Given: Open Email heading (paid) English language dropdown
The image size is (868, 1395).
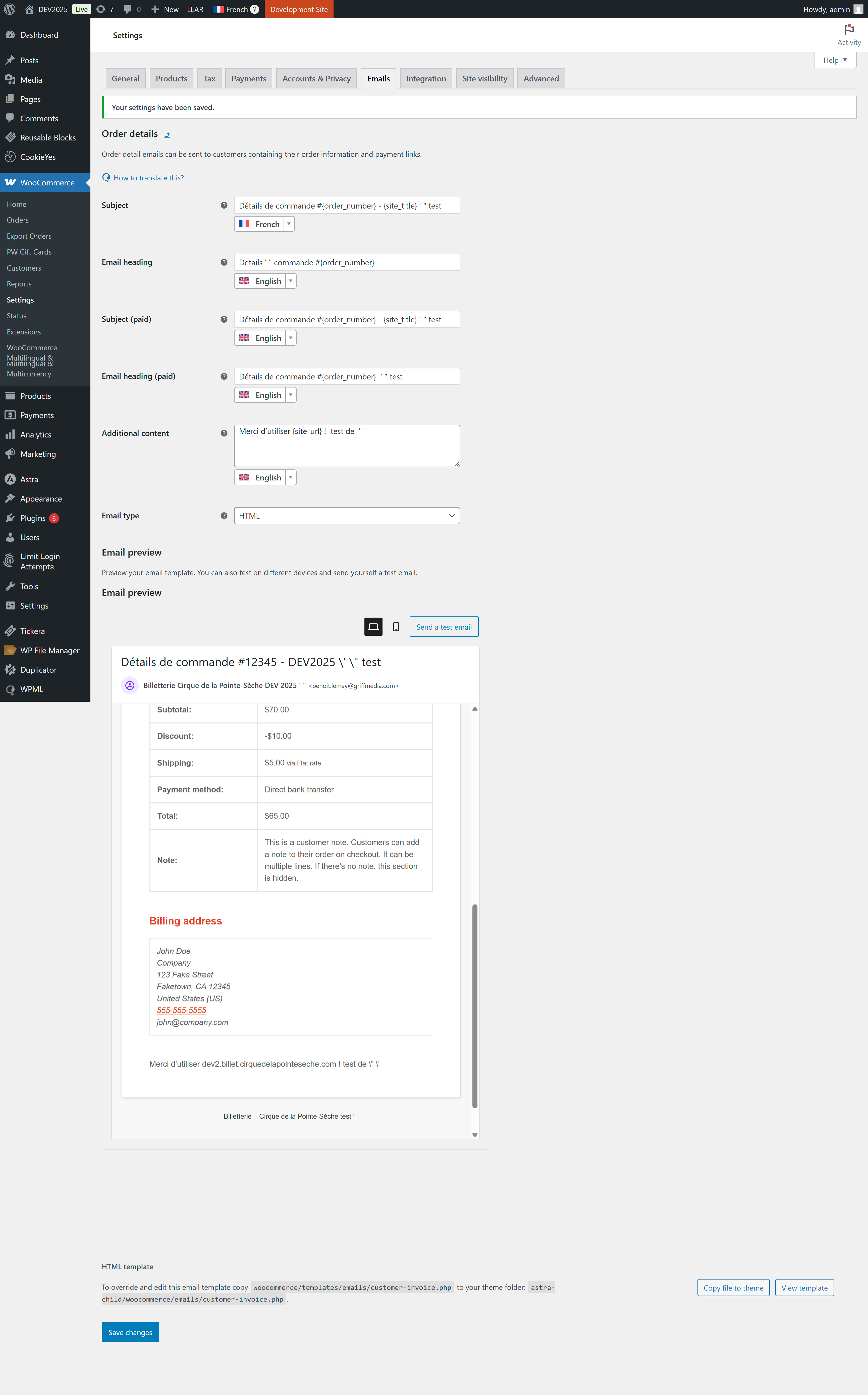Looking at the screenshot, I should tap(265, 395).
